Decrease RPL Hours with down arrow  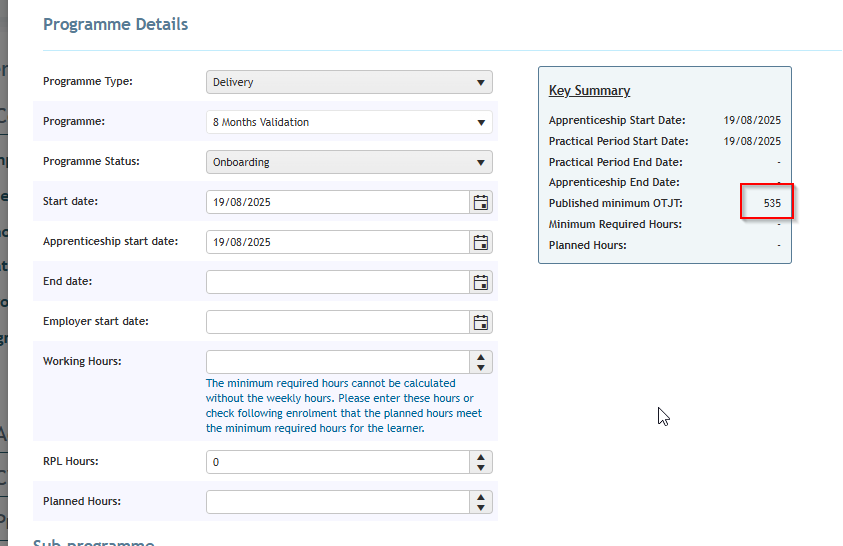[481, 468]
